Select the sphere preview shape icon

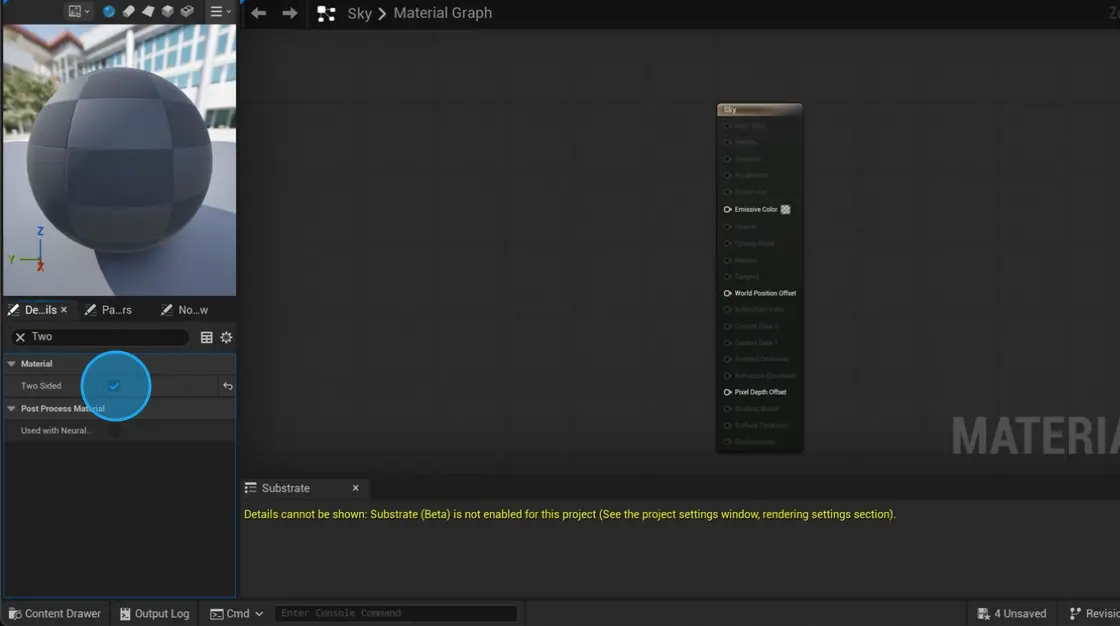(108, 11)
